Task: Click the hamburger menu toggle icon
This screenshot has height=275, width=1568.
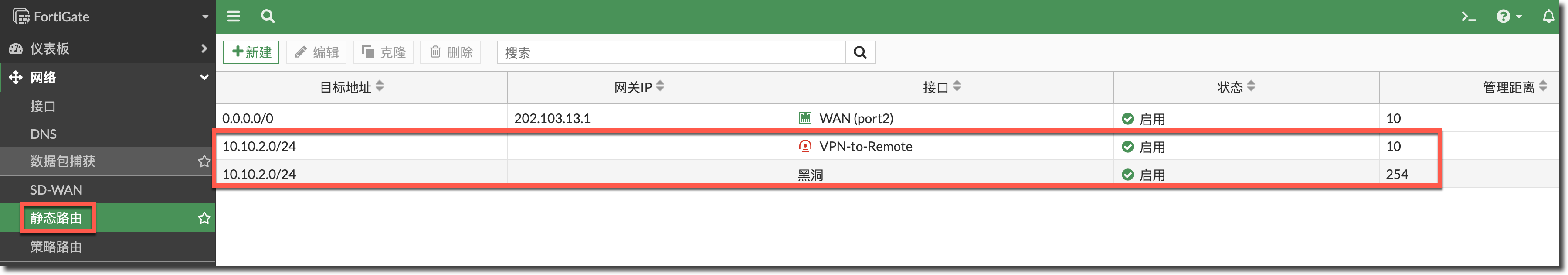Action: click(234, 17)
